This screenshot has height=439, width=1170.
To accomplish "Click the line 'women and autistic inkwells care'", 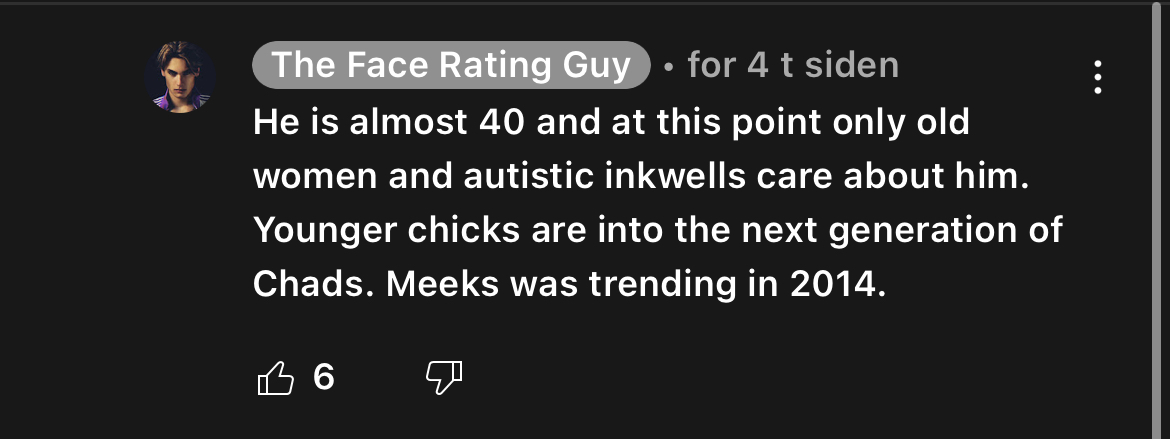I will coord(641,177).
